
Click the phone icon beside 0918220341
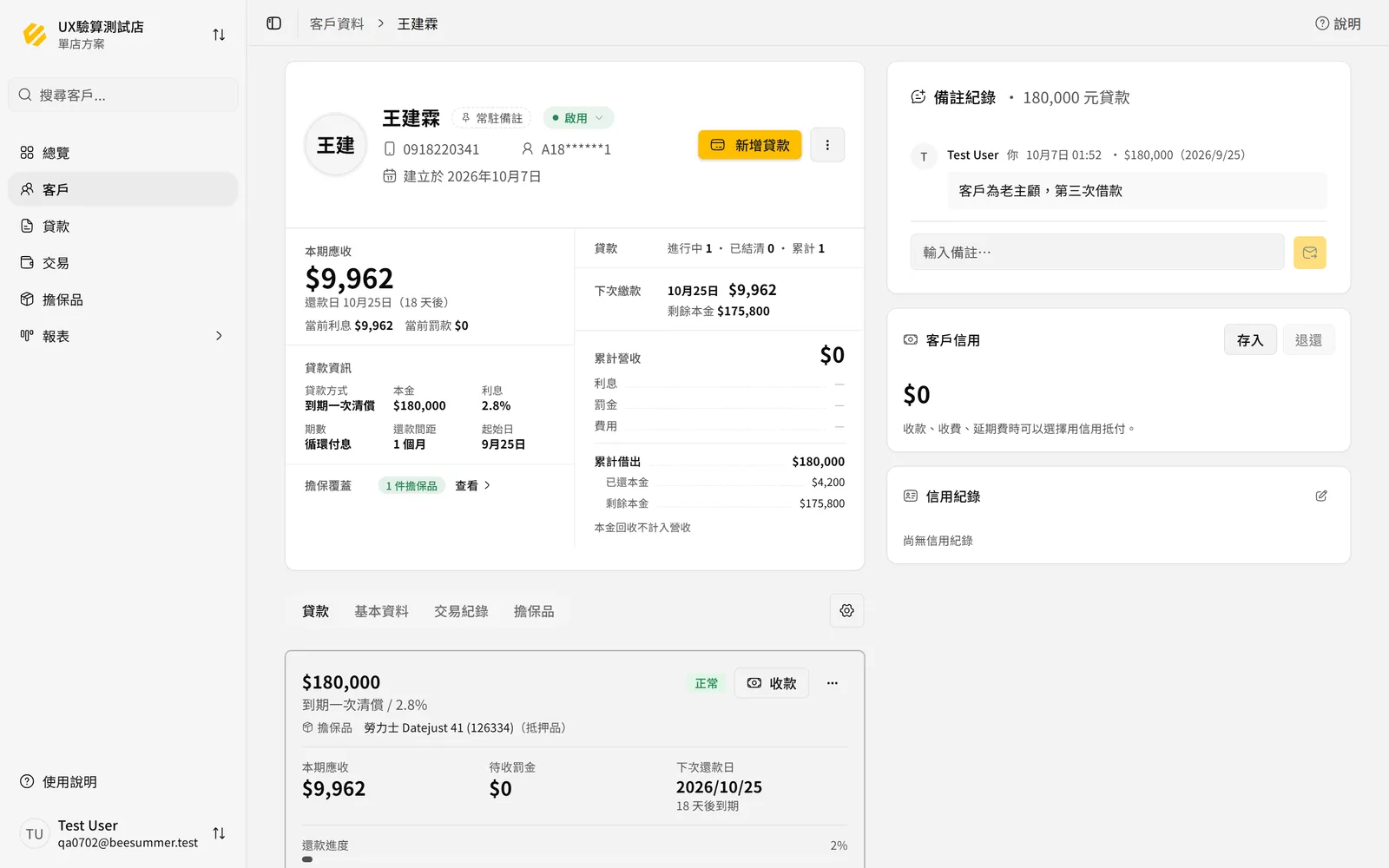click(390, 149)
